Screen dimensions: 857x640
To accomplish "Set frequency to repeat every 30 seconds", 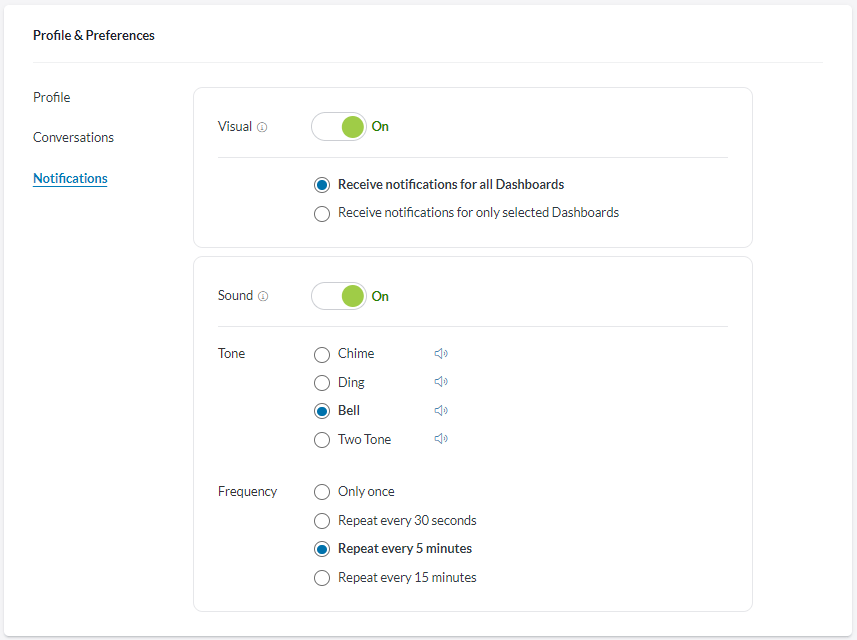I will pyautogui.click(x=322, y=521).
